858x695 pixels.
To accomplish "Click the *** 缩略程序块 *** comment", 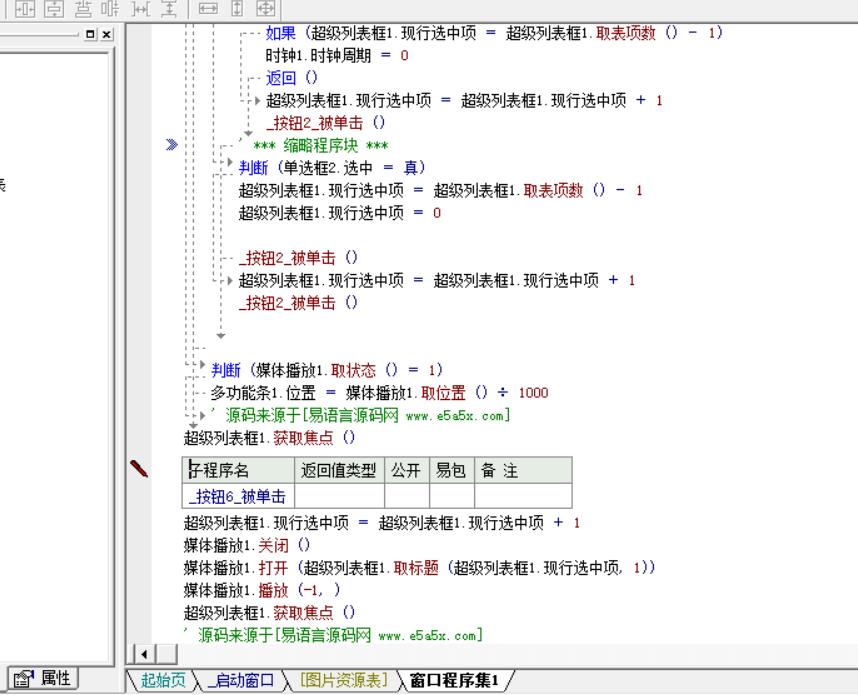I will [x=321, y=146].
